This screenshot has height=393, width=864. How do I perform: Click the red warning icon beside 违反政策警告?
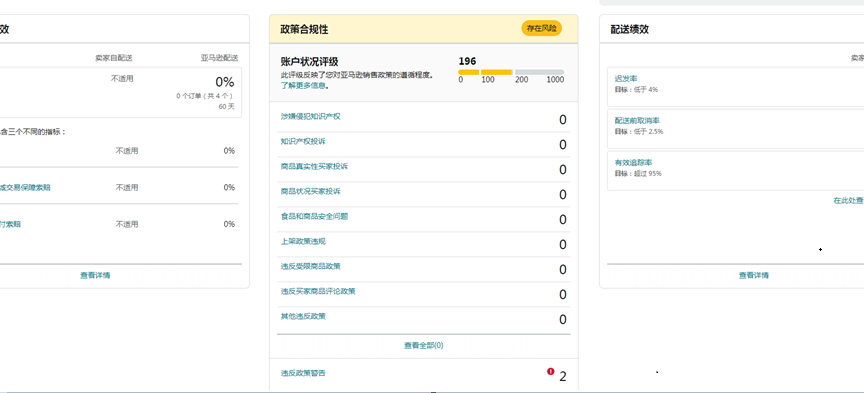pyautogui.click(x=550, y=372)
